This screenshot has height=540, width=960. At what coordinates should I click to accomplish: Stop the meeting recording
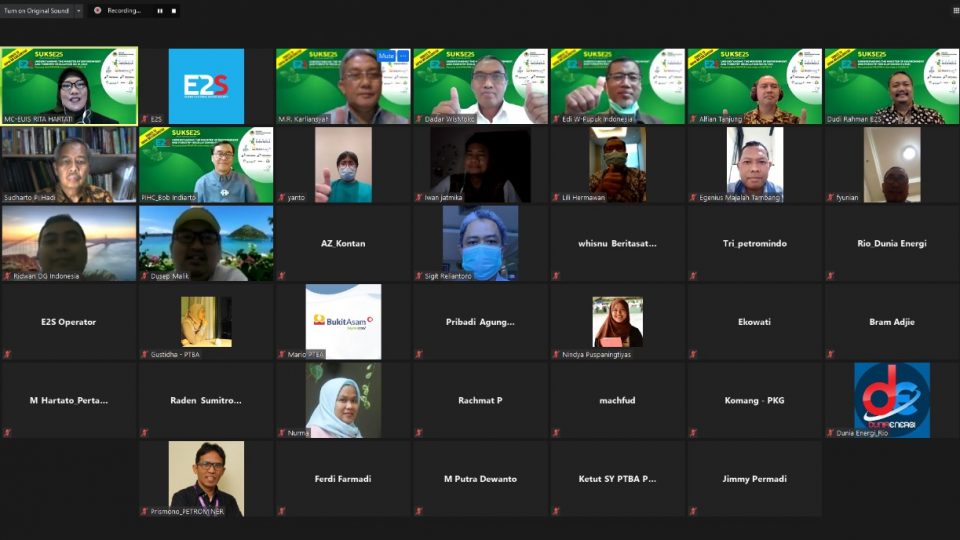(x=174, y=10)
